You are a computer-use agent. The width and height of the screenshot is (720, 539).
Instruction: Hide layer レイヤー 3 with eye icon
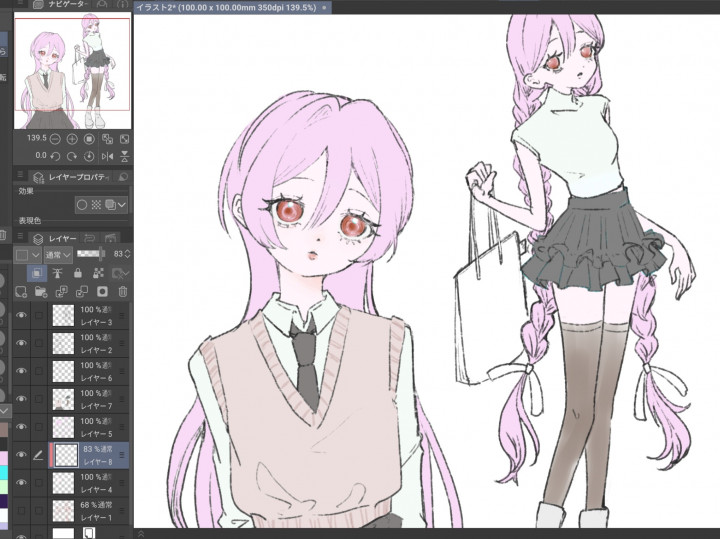click(22, 316)
